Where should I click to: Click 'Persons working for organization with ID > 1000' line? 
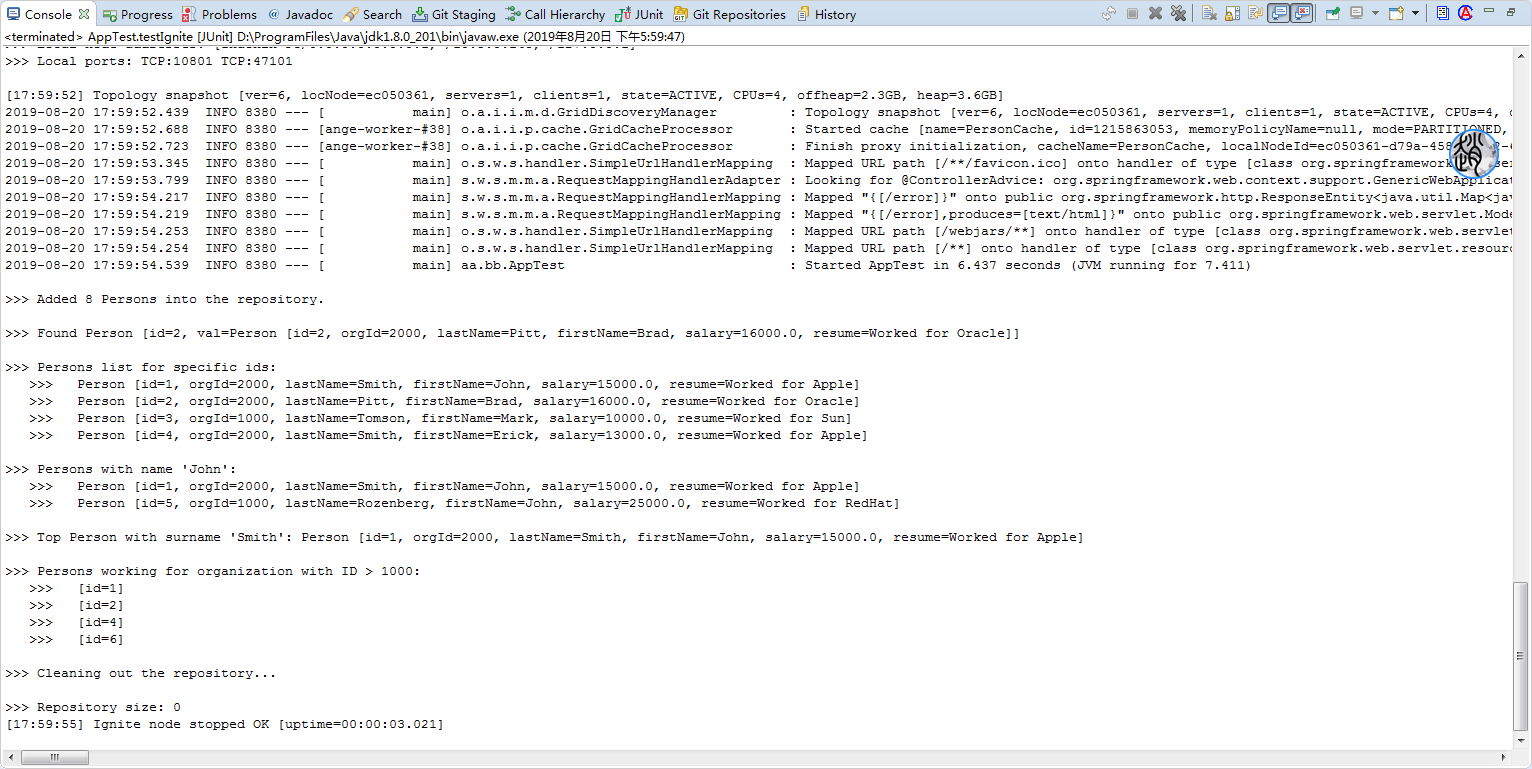coord(213,571)
